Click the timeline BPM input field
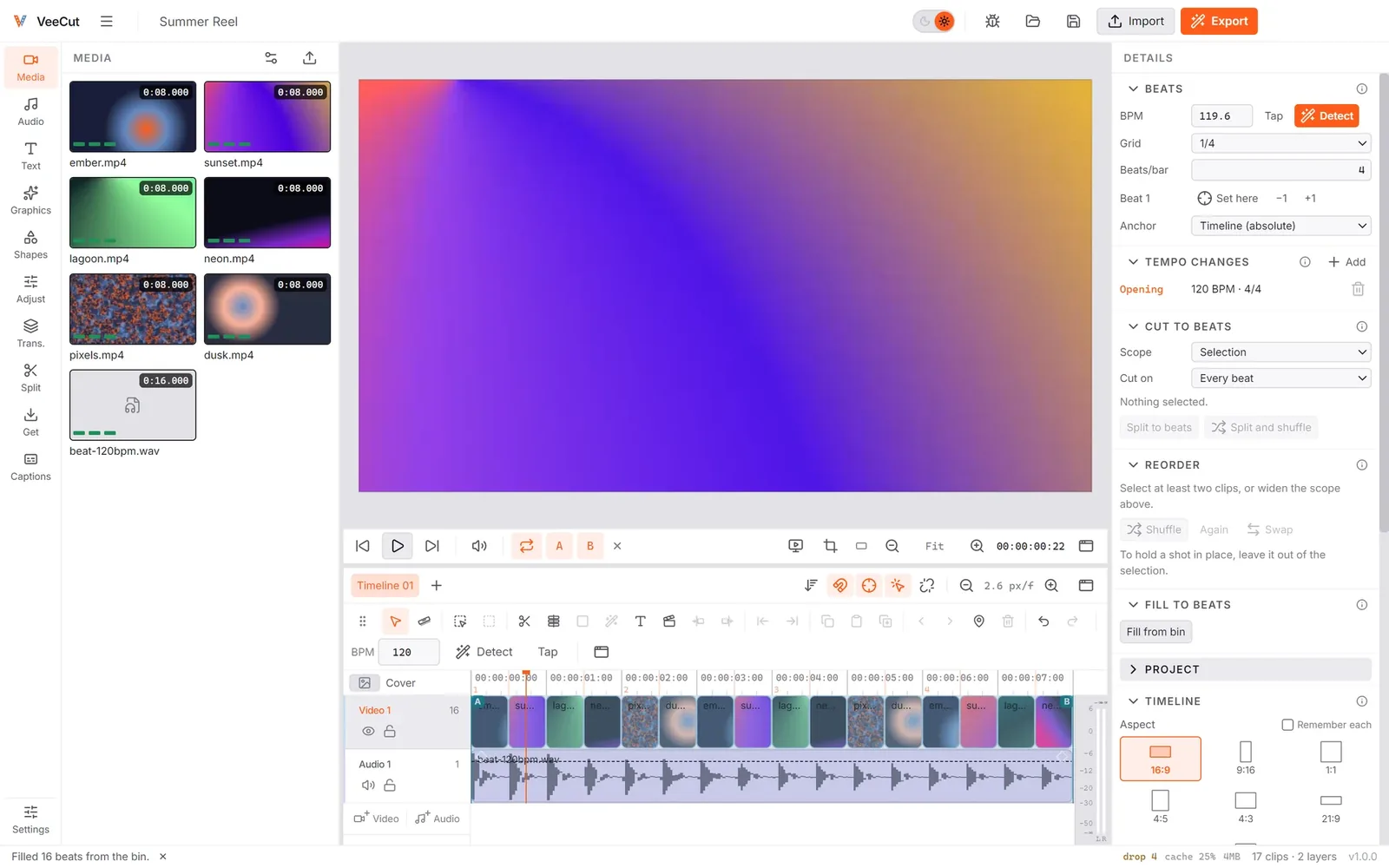The image size is (1389, 868). coord(408,652)
